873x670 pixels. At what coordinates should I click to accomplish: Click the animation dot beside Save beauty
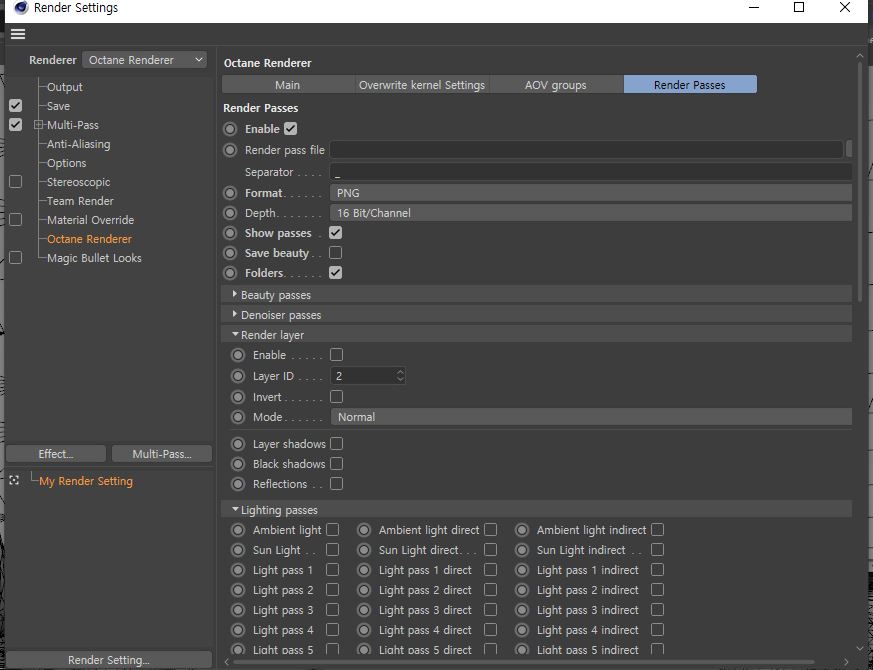[230, 253]
